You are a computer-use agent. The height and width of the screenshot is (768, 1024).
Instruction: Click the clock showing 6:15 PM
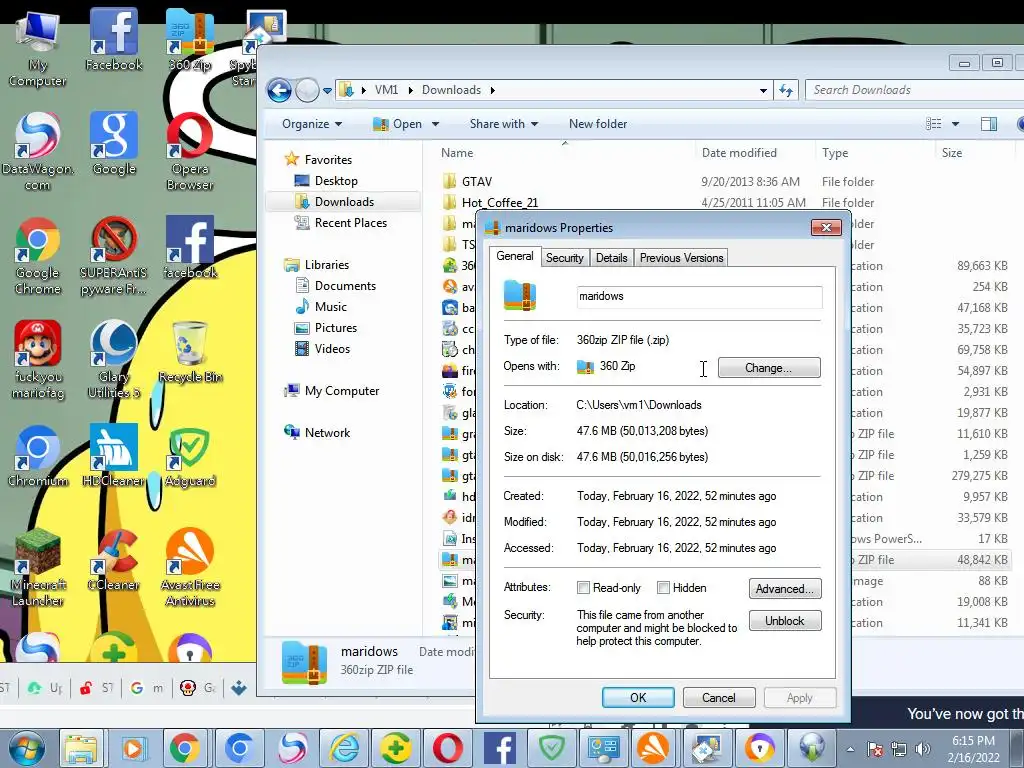tap(973, 741)
